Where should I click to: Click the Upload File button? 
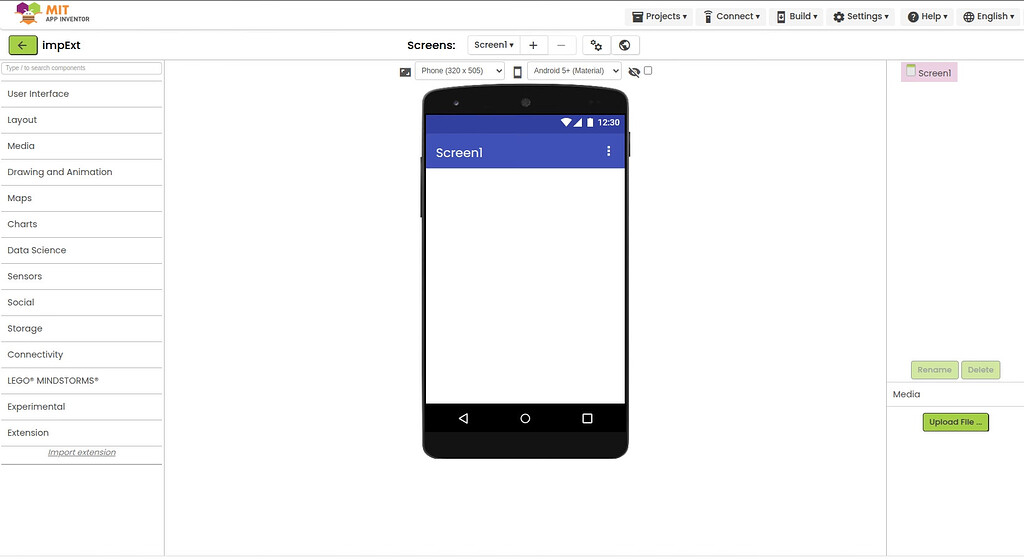click(955, 422)
